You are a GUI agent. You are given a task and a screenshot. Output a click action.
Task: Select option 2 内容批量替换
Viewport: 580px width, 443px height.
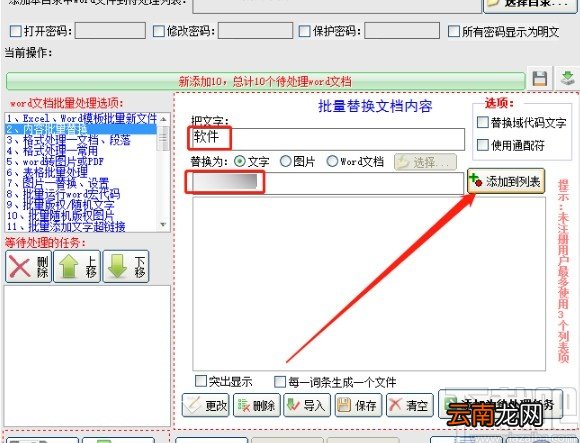click(81, 129)
